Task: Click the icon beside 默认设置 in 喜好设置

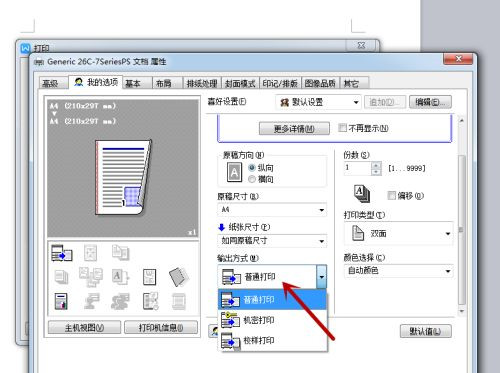Action: point(284,102)
